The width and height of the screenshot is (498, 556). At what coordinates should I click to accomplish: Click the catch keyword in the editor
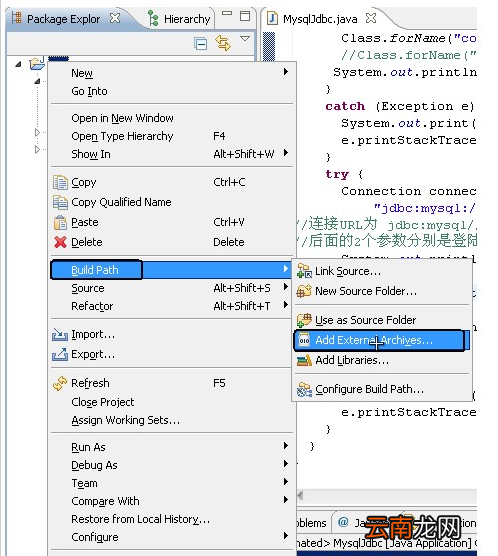[x=345, y=106]
